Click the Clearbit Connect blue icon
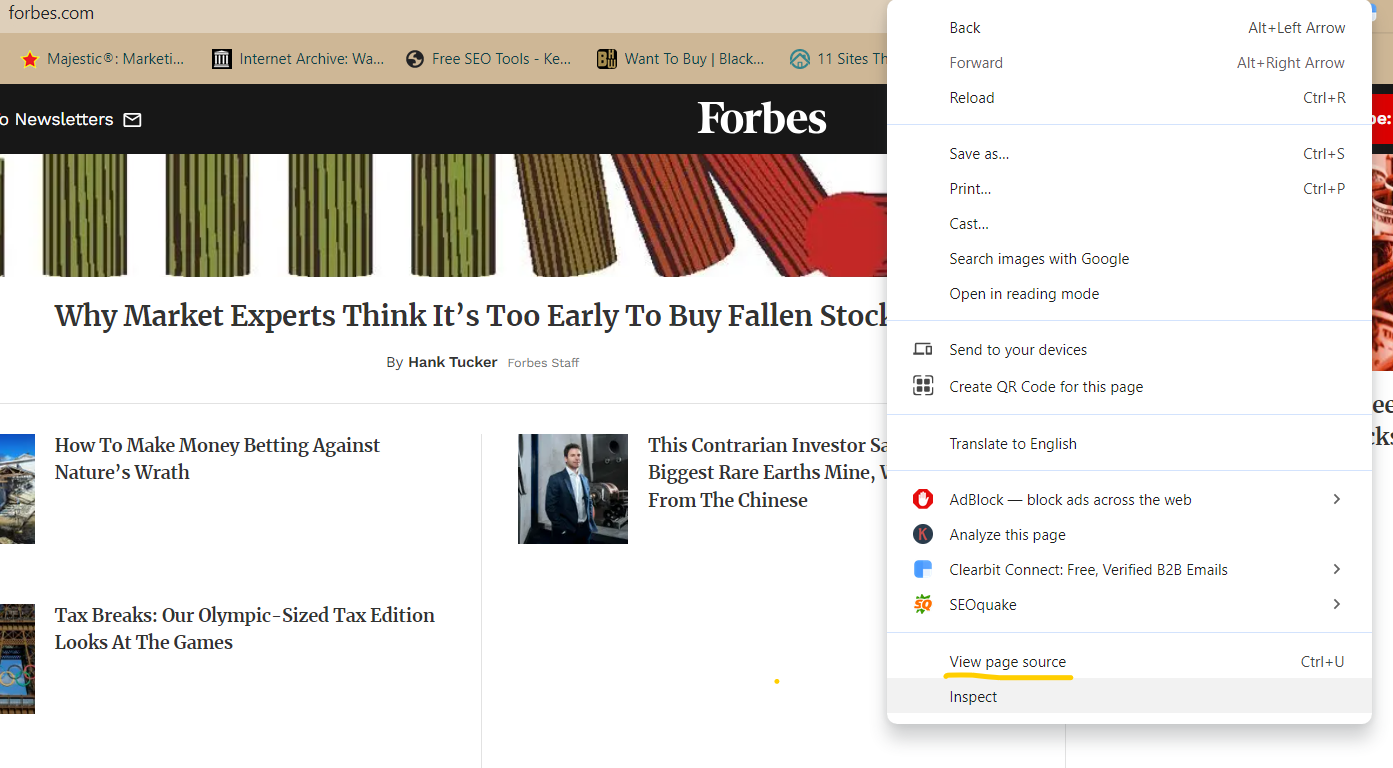 click(923, 569)
